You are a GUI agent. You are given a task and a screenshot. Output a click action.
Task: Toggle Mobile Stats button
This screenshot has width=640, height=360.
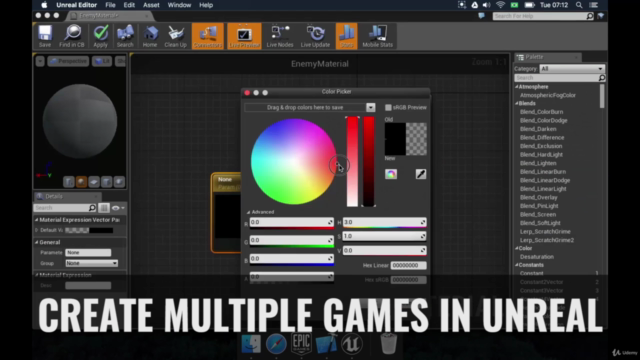pos(378,36)
